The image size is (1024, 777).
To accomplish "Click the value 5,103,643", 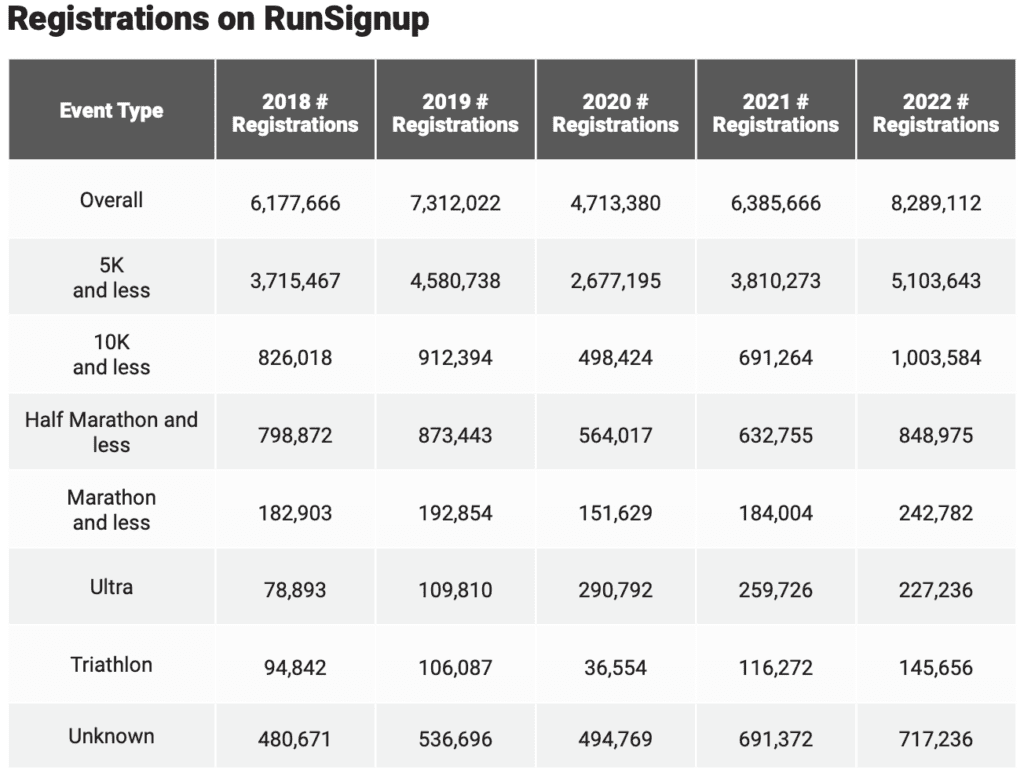I will click(x=936, y=281).
